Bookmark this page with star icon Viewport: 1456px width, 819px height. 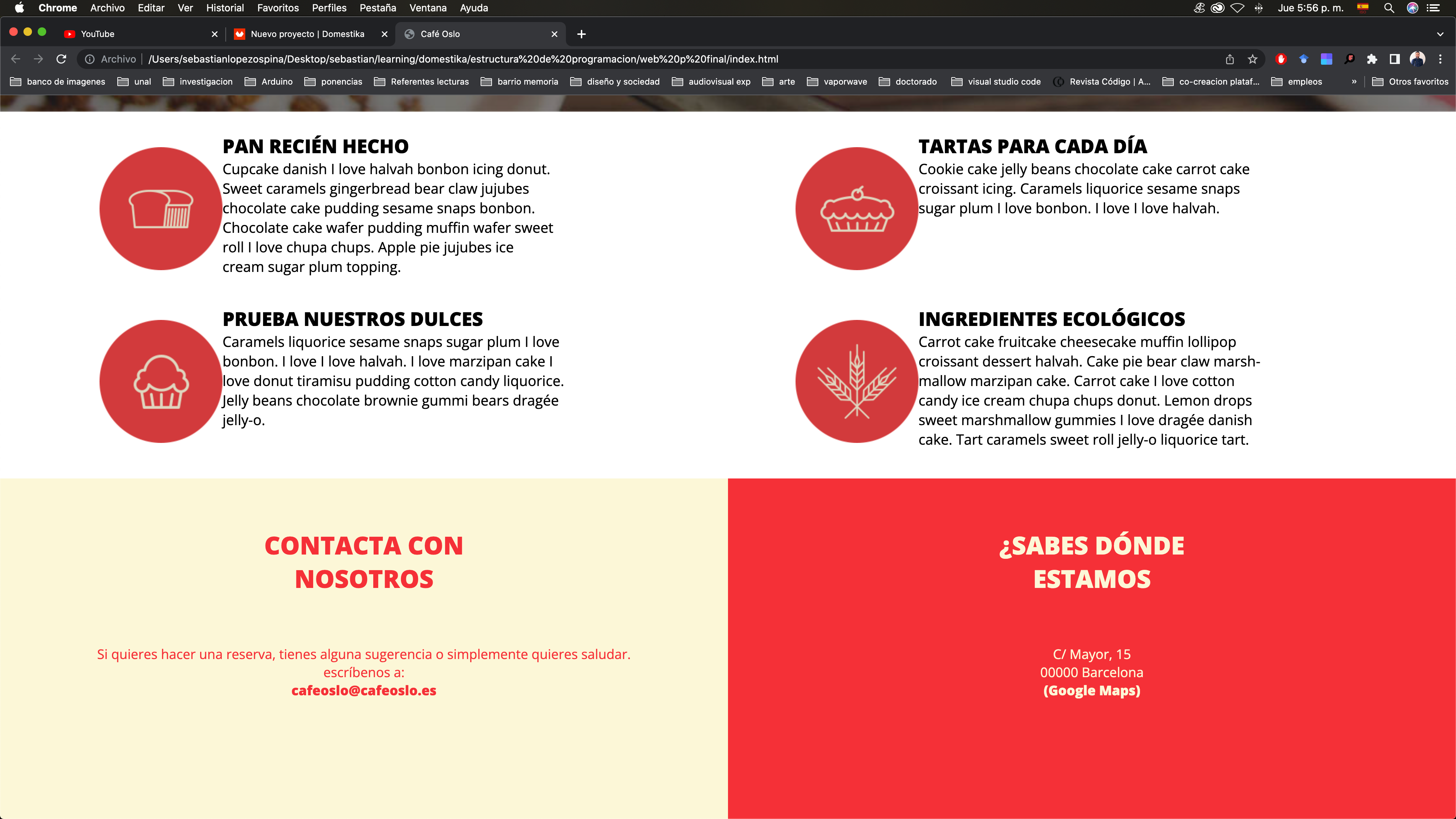(1253, 59)
